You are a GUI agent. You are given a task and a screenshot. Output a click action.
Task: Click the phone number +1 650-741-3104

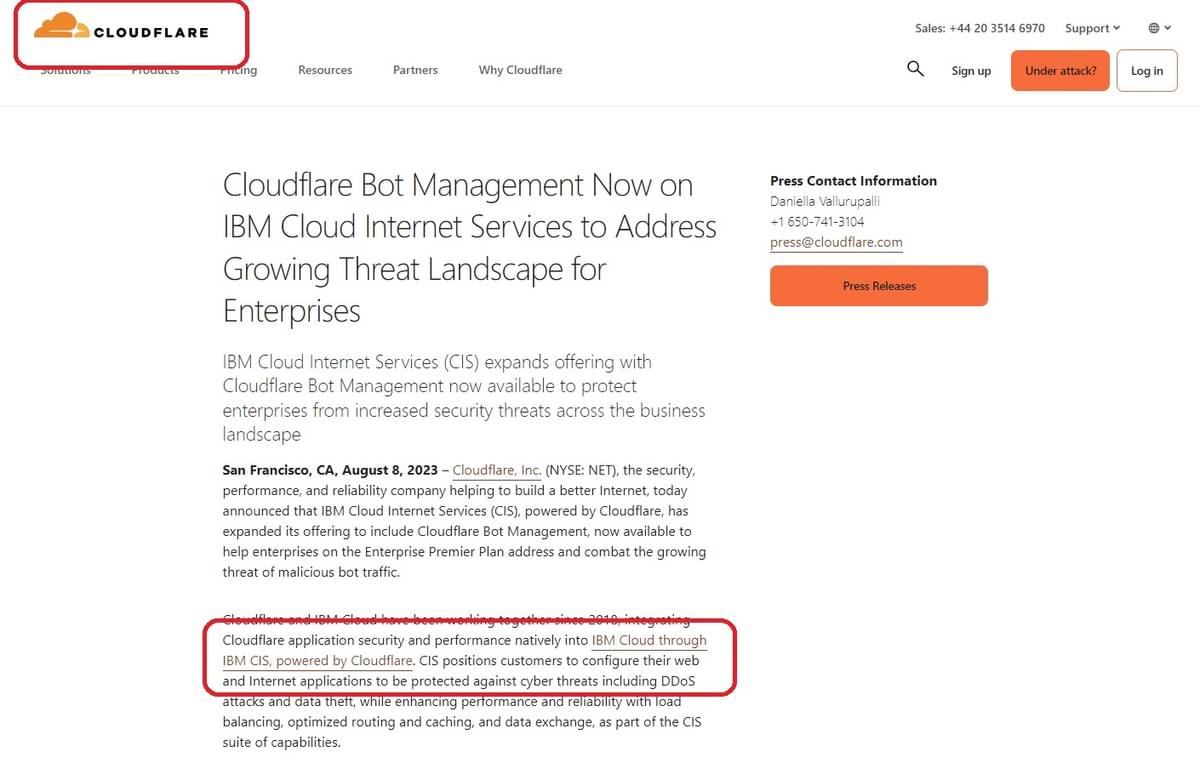817,222
